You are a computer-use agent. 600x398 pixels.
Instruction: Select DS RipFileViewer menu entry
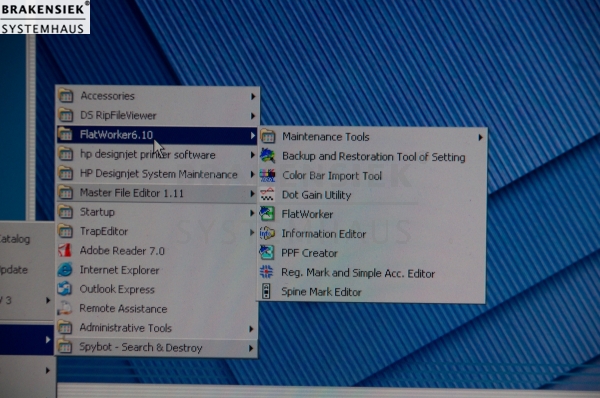[158, 115]
